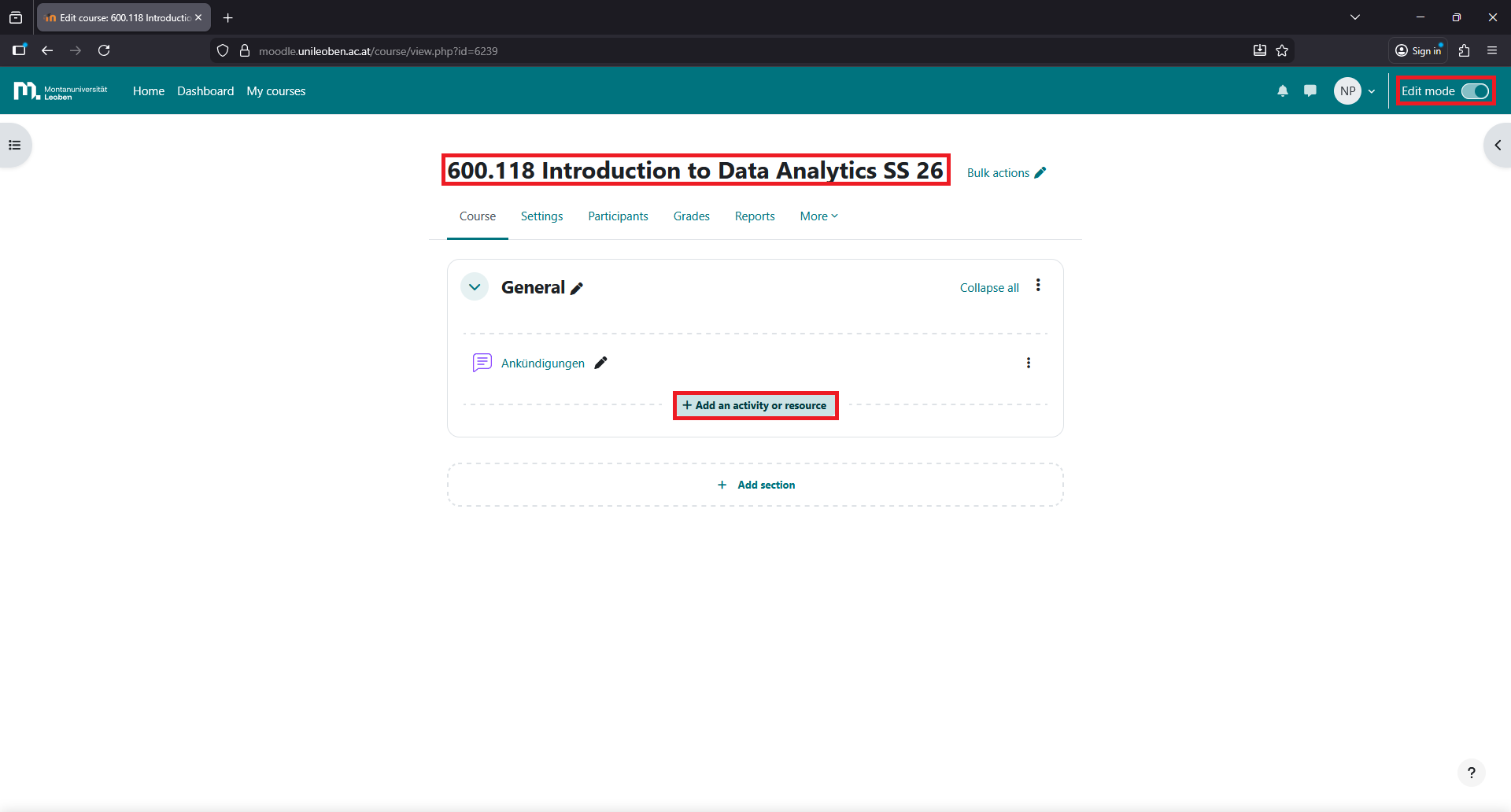Image resolution: width=1511 pixels, height=812 pixels.
Task: Collapse the General section chevron
Action: coord(475,287)
